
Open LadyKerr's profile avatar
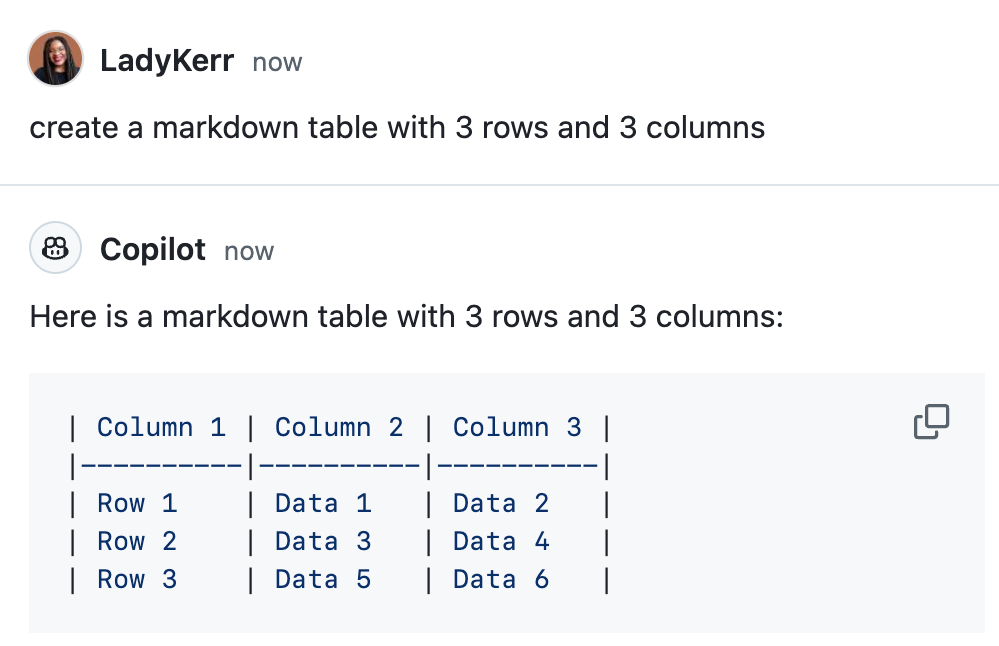55,58
